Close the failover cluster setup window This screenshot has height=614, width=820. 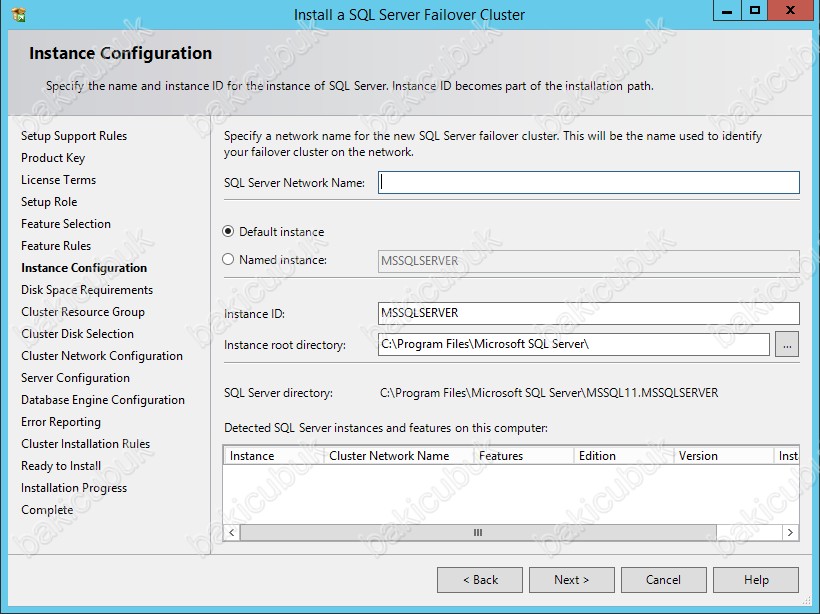click(791, 10)
